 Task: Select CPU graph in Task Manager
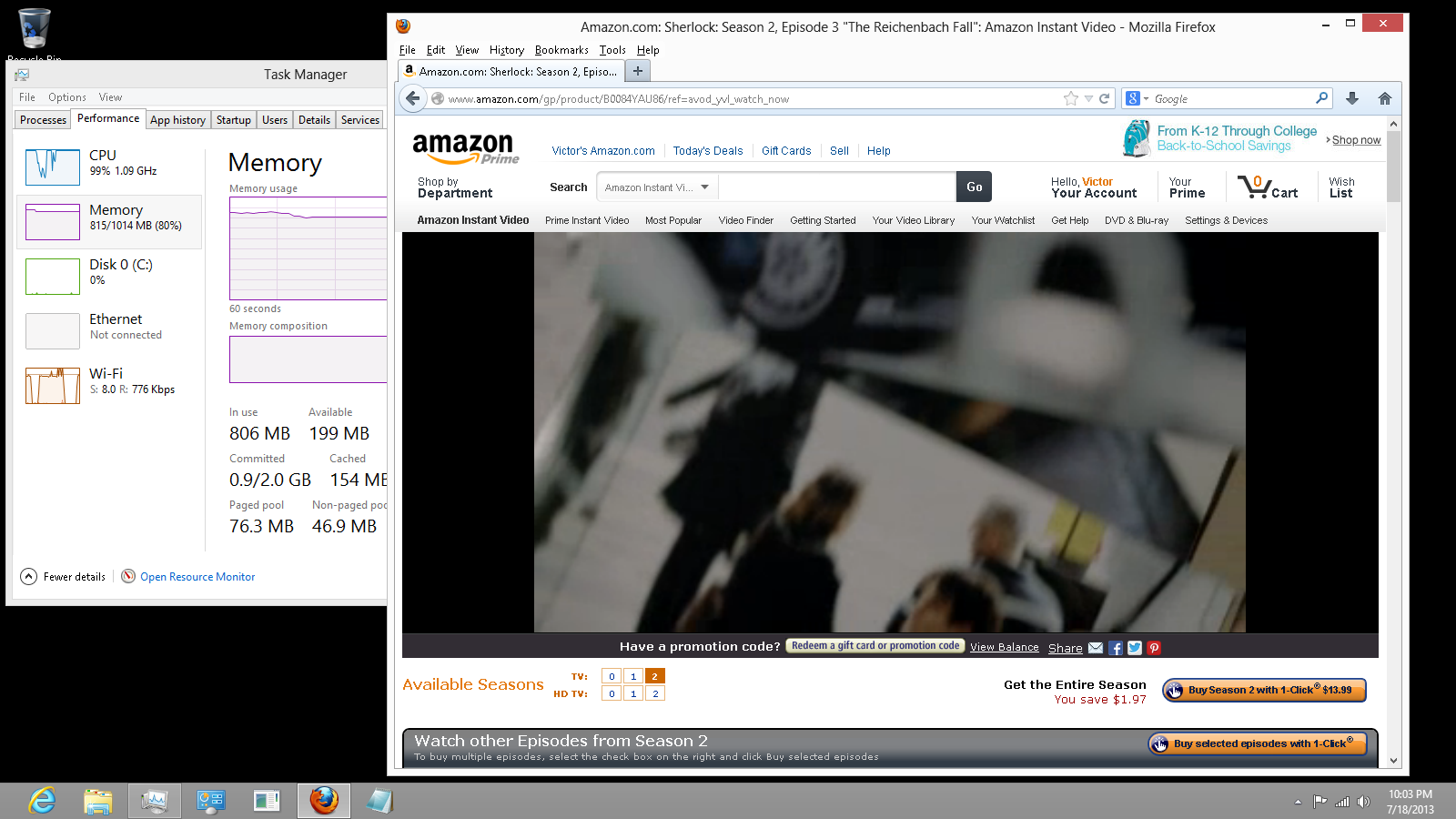[x=53, y=167]
